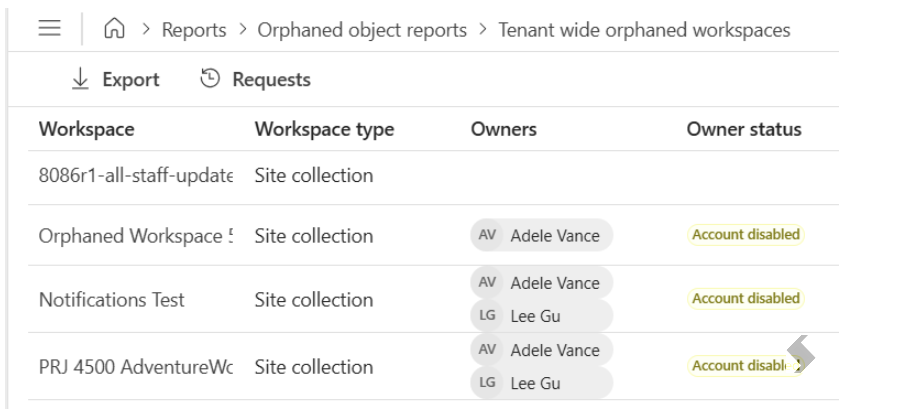903x410 pixels.
Task: Click AV avatar in Orphaned Workspace row
Action: [487, 235]
